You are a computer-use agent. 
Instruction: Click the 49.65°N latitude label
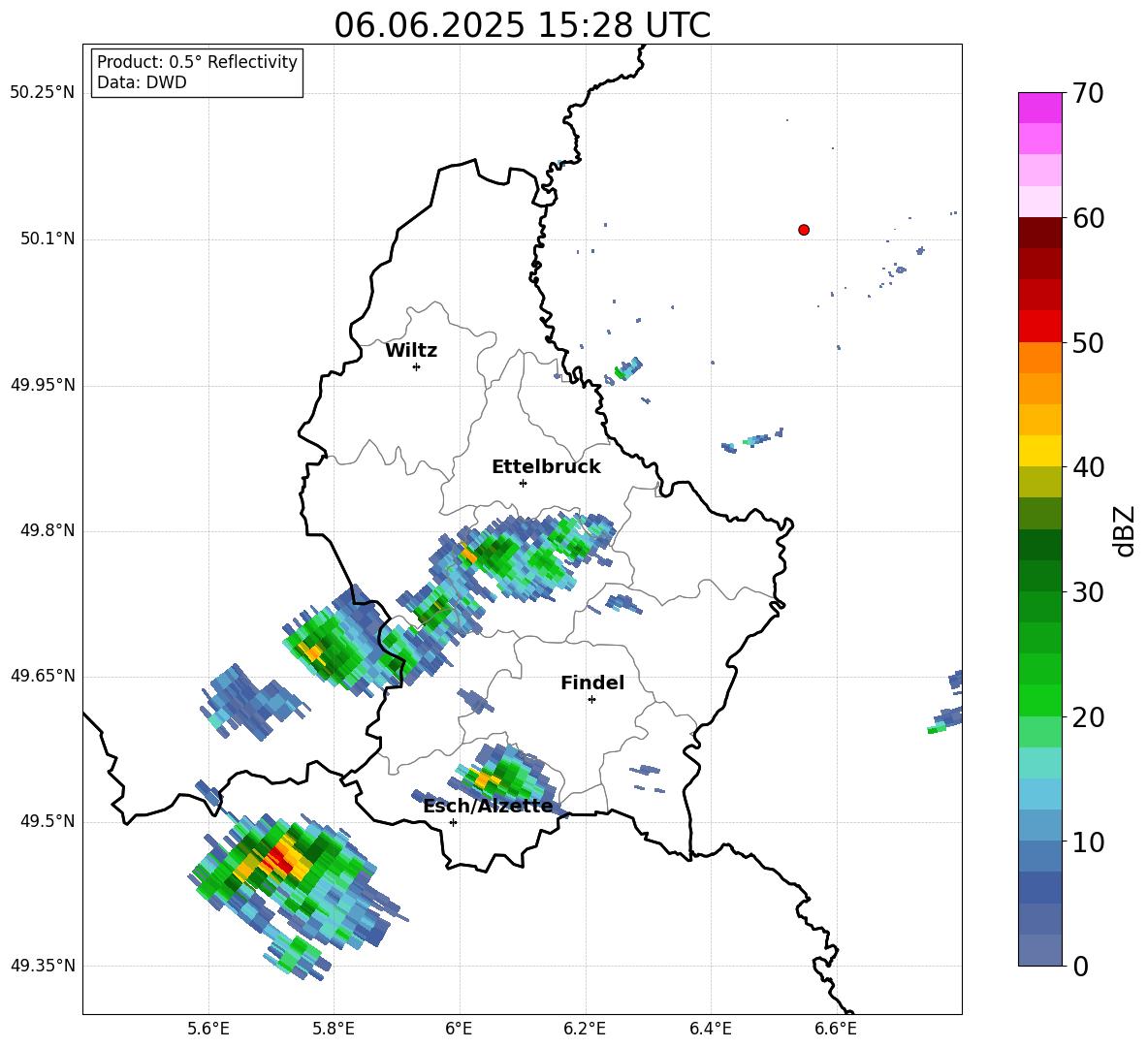pos(43,676)
